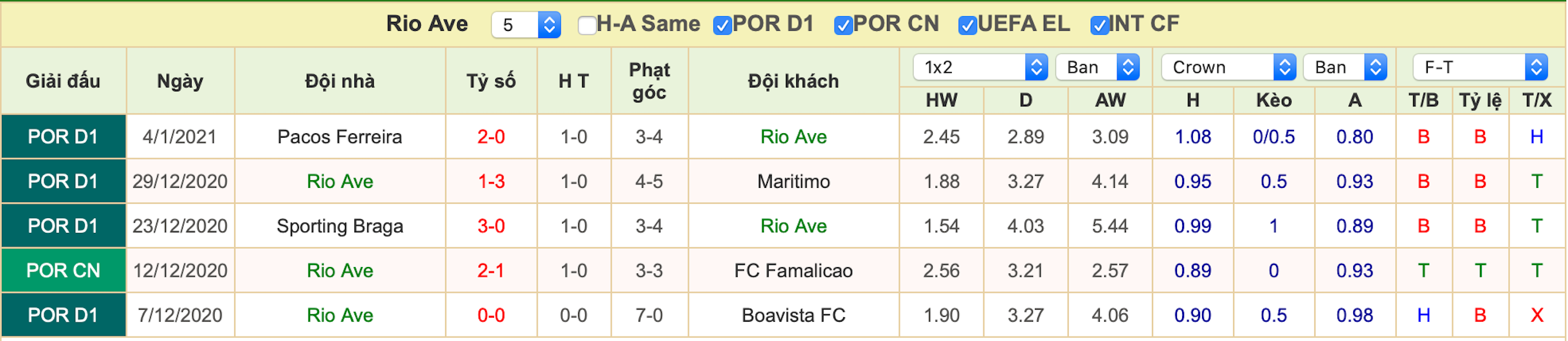Image resolution: width=1568 pixels, height=341 pixels.
Task: Uncheck the POR CN filter
Action: [x=843, y=25]
